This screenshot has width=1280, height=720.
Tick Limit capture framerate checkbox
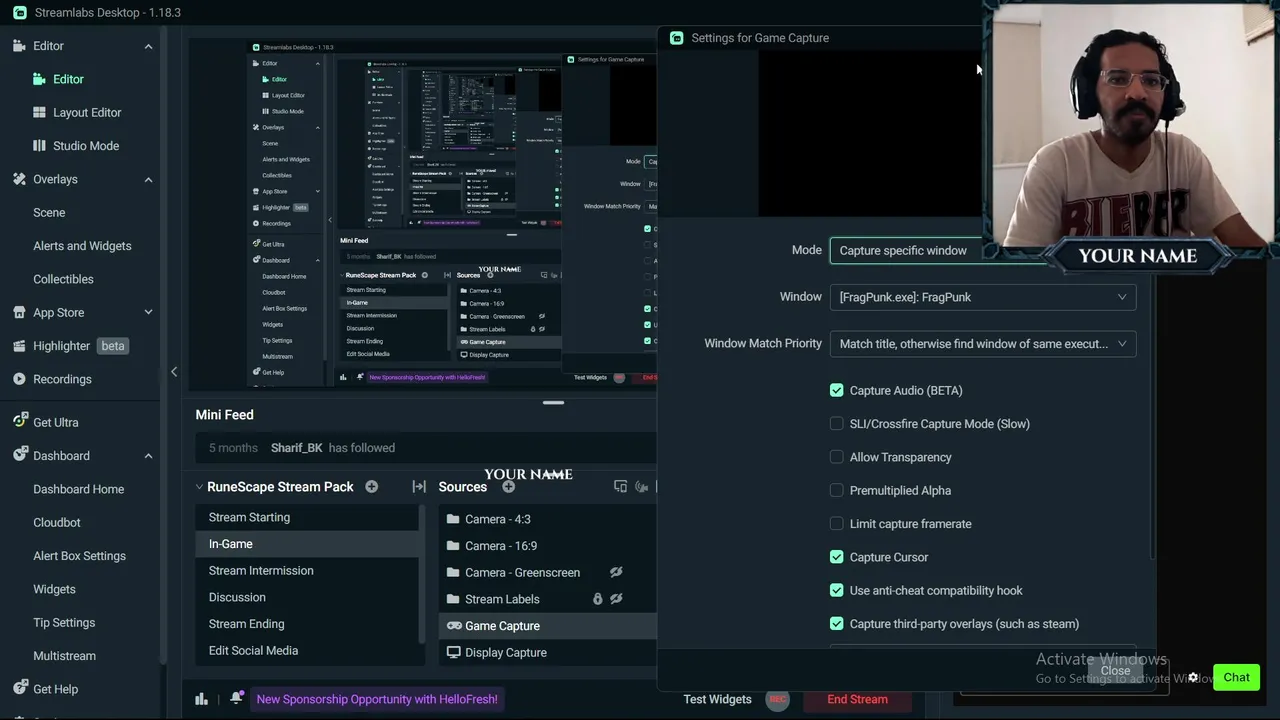(837, 524)
